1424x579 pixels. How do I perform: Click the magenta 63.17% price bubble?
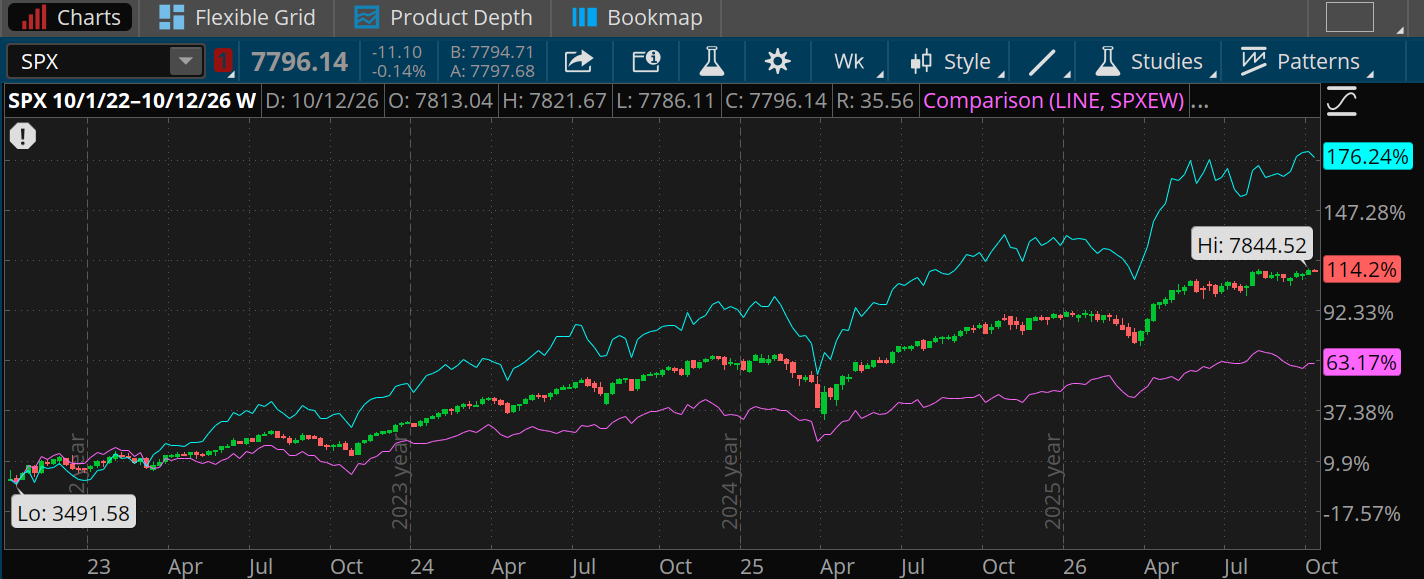1362,362
